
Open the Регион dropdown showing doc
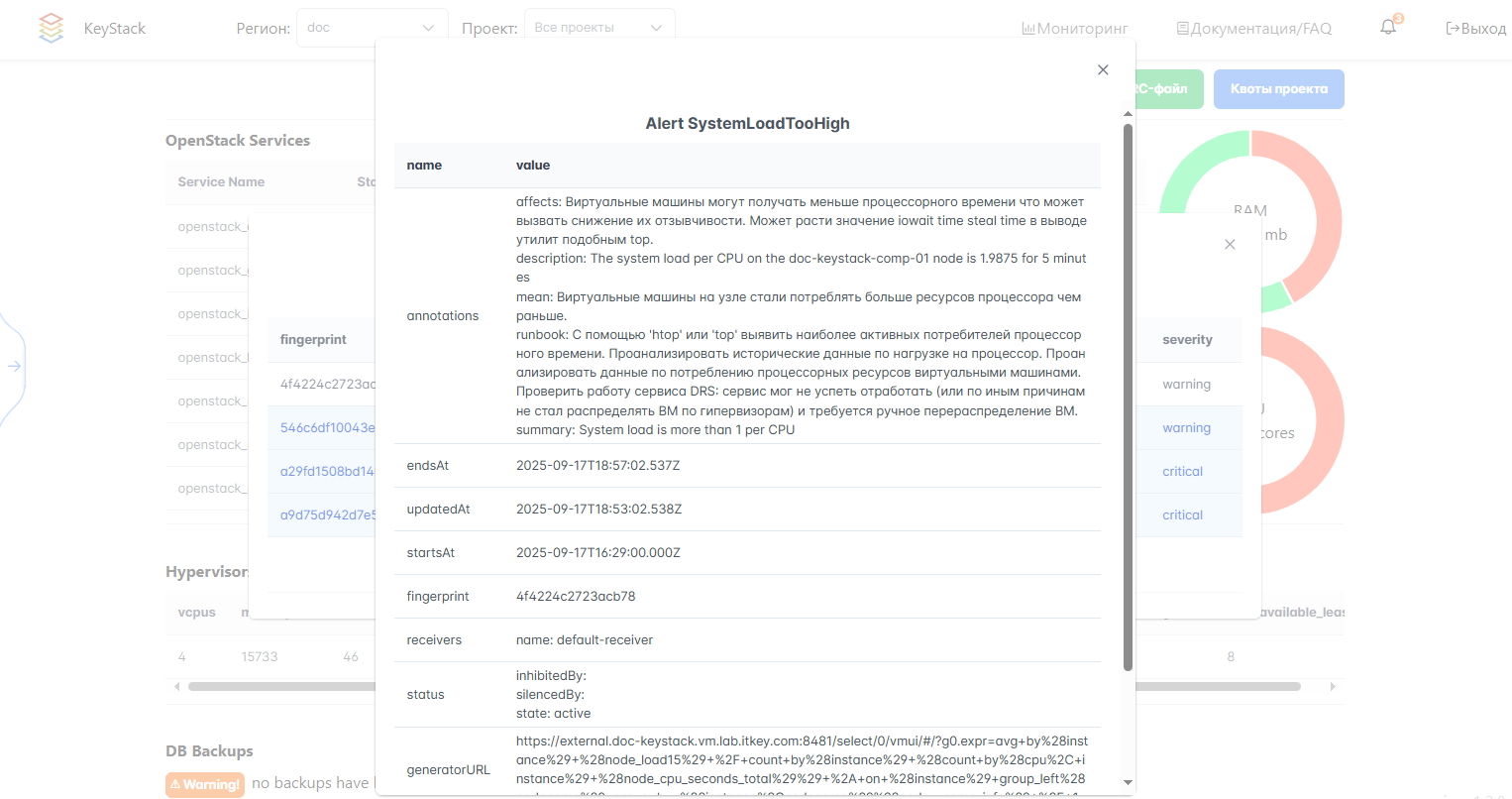tap(372, 28)
